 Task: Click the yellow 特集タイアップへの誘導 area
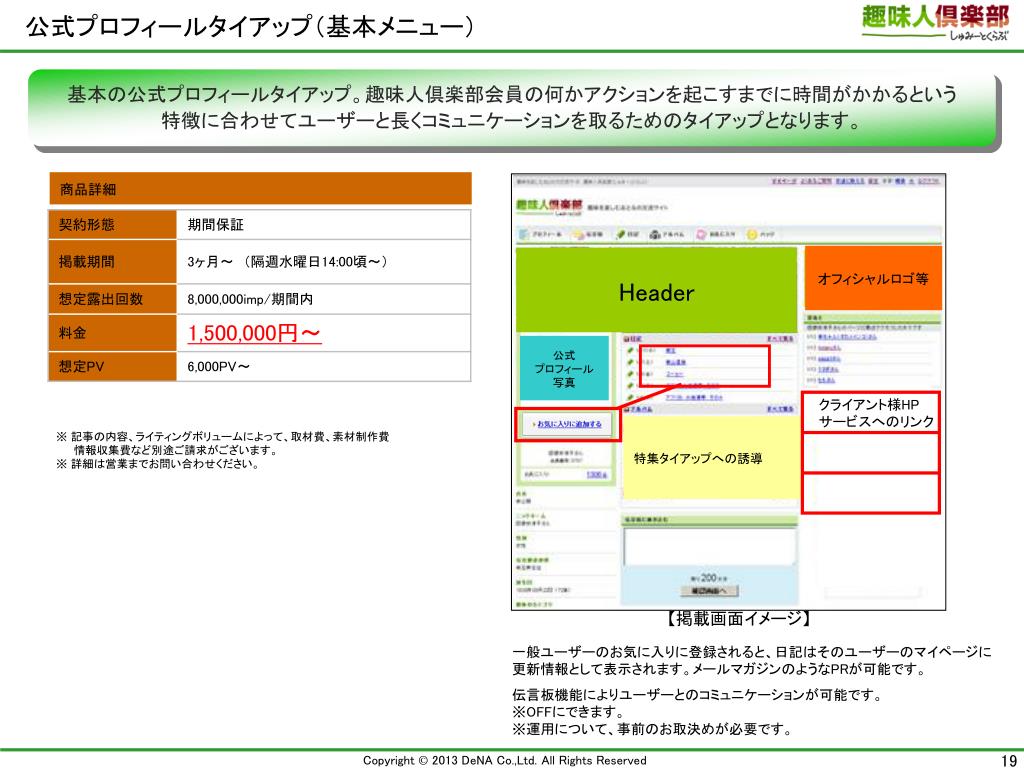tap(711, 458)
